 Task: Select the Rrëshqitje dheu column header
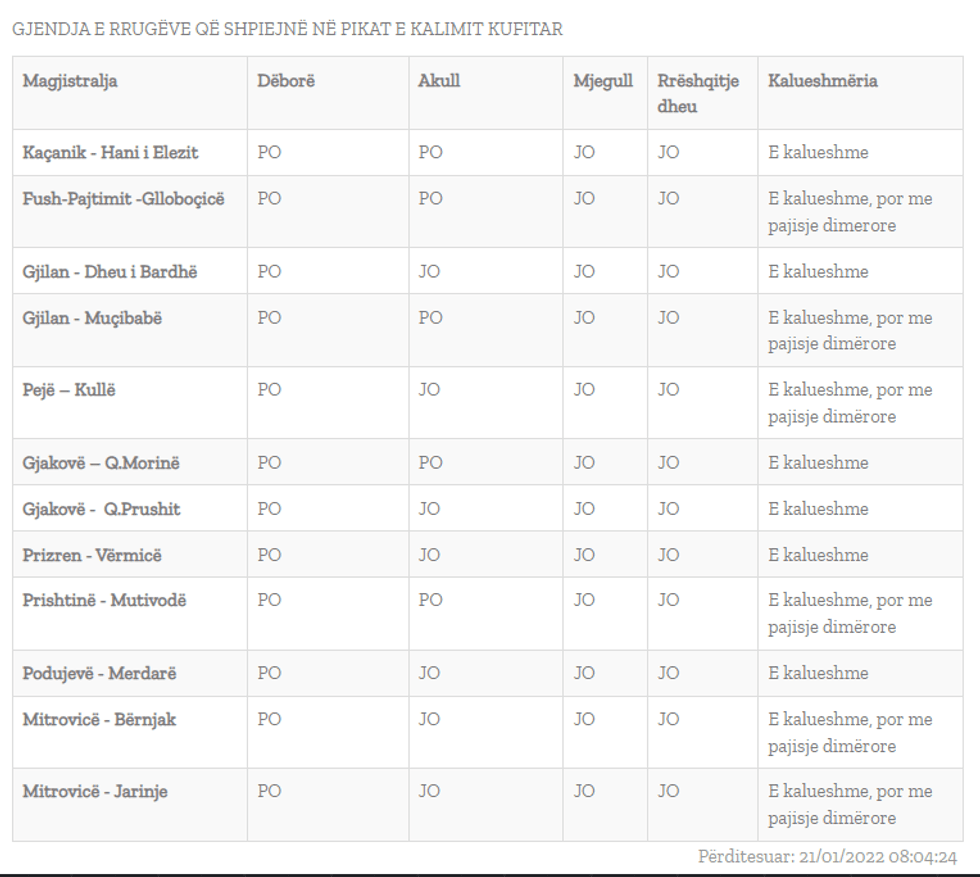698,93
